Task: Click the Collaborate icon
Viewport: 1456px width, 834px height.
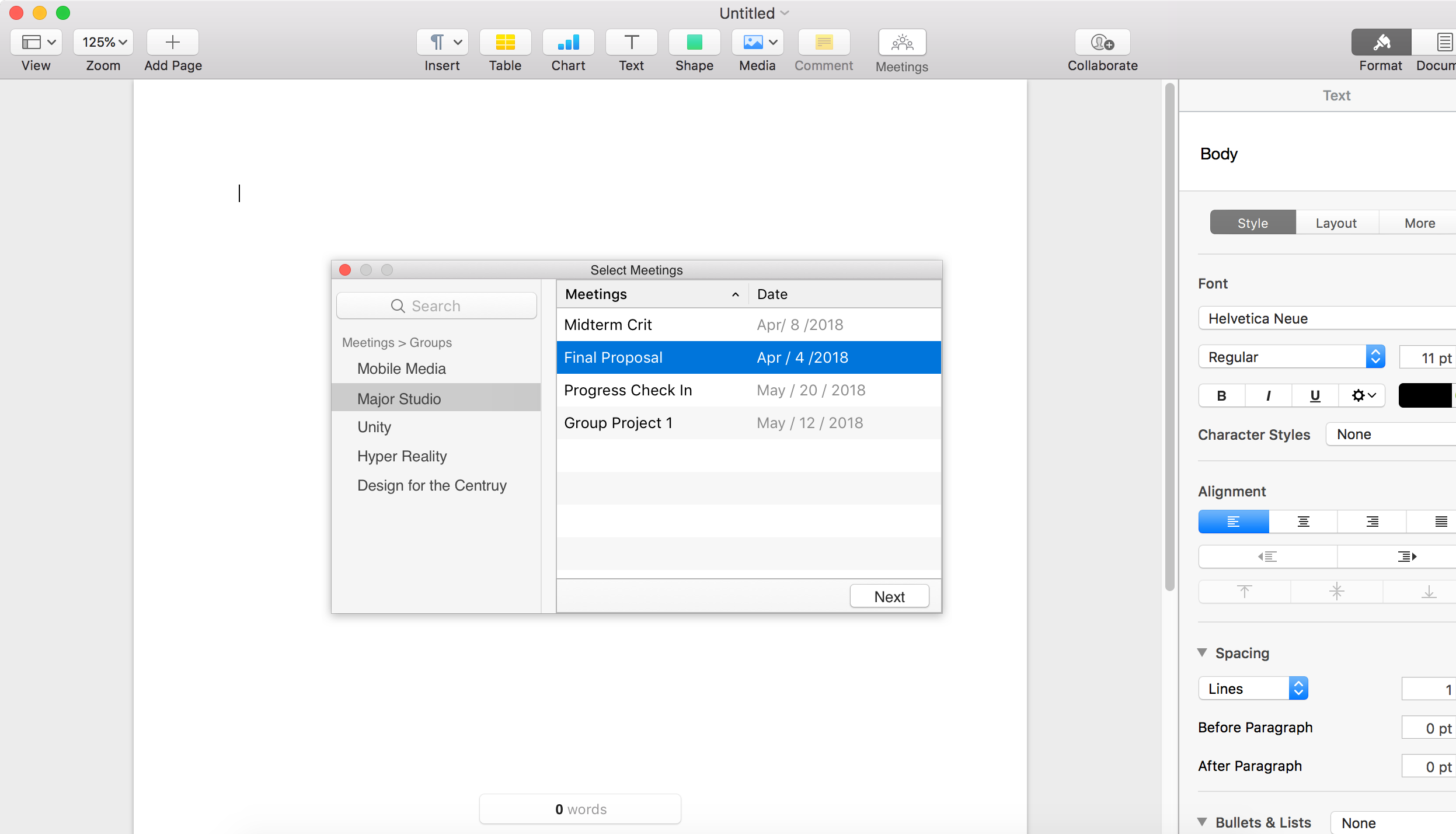Action: coord(1102,43)
